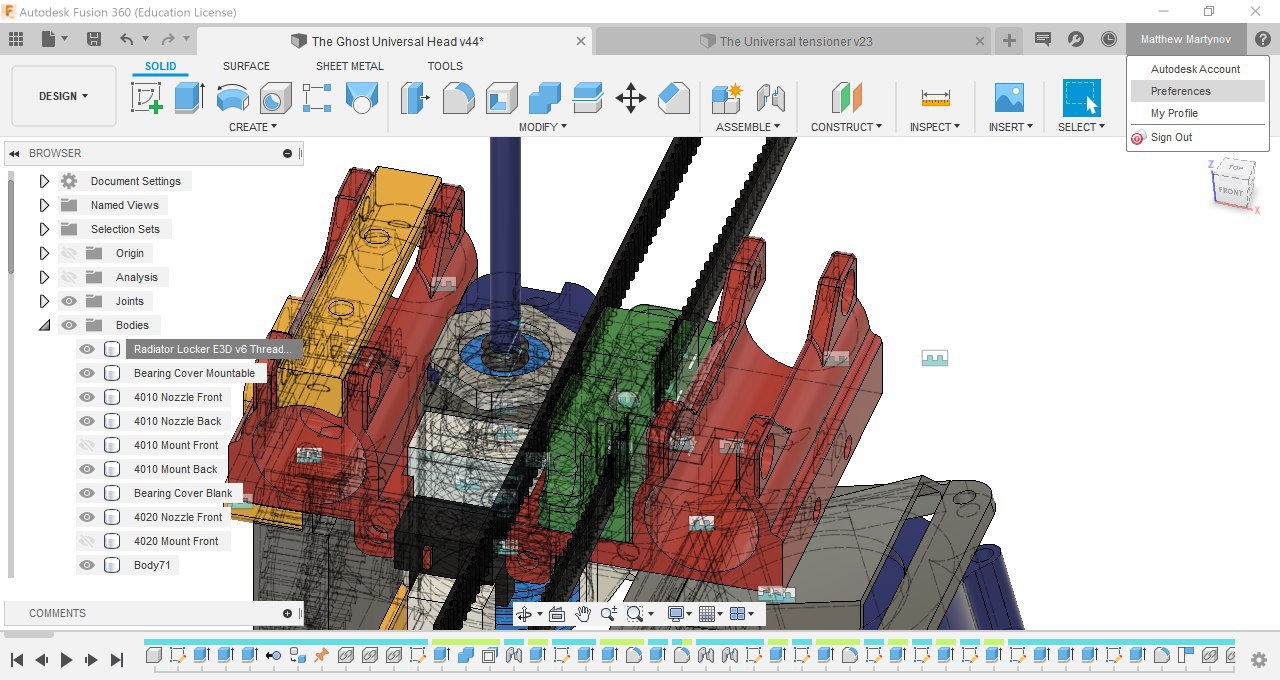1280x680 pixels.
Task: Select the Fillet tool
Action: [x=458, y=97]
